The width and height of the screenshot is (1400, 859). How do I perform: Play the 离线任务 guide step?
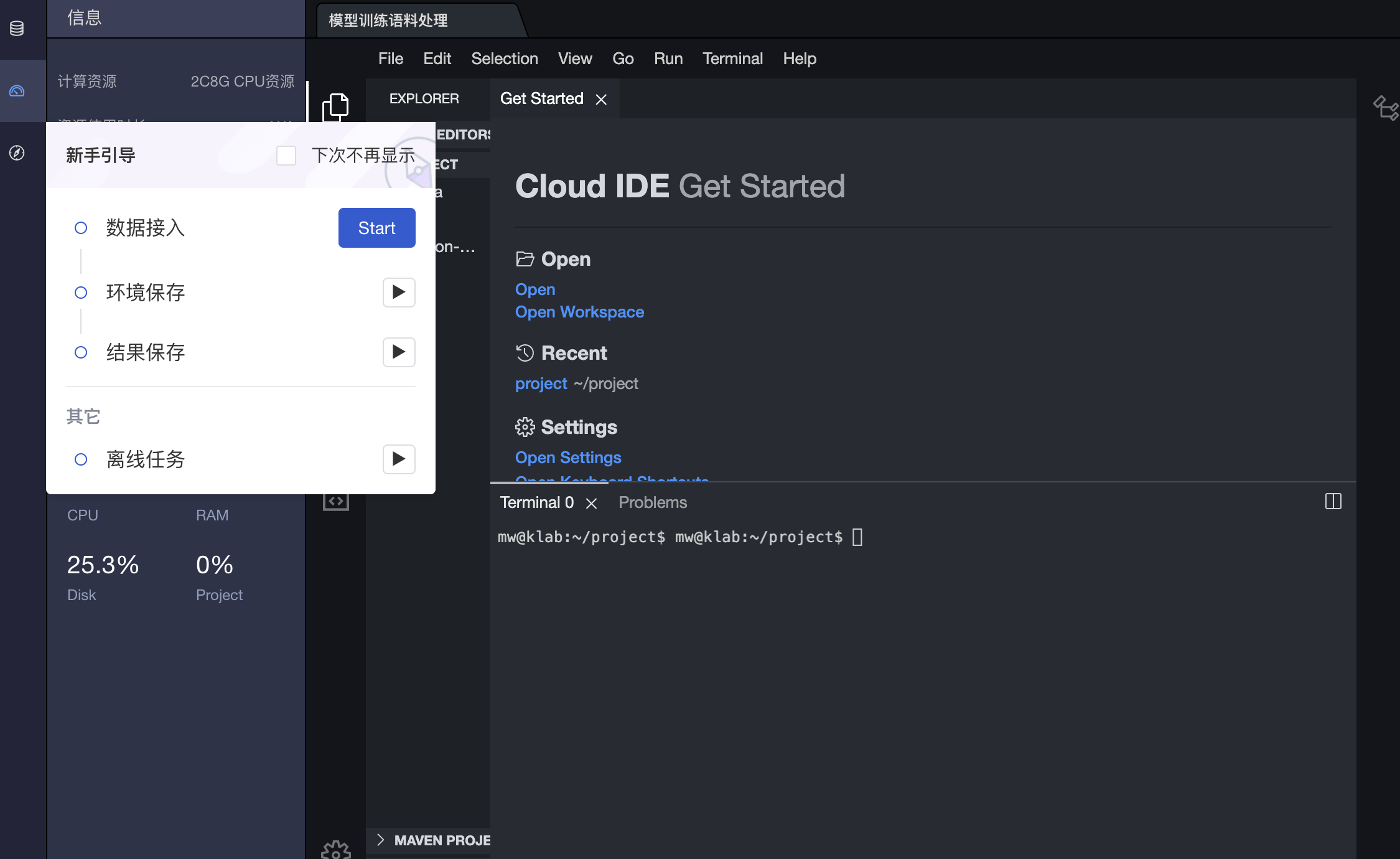coord(399,459)
